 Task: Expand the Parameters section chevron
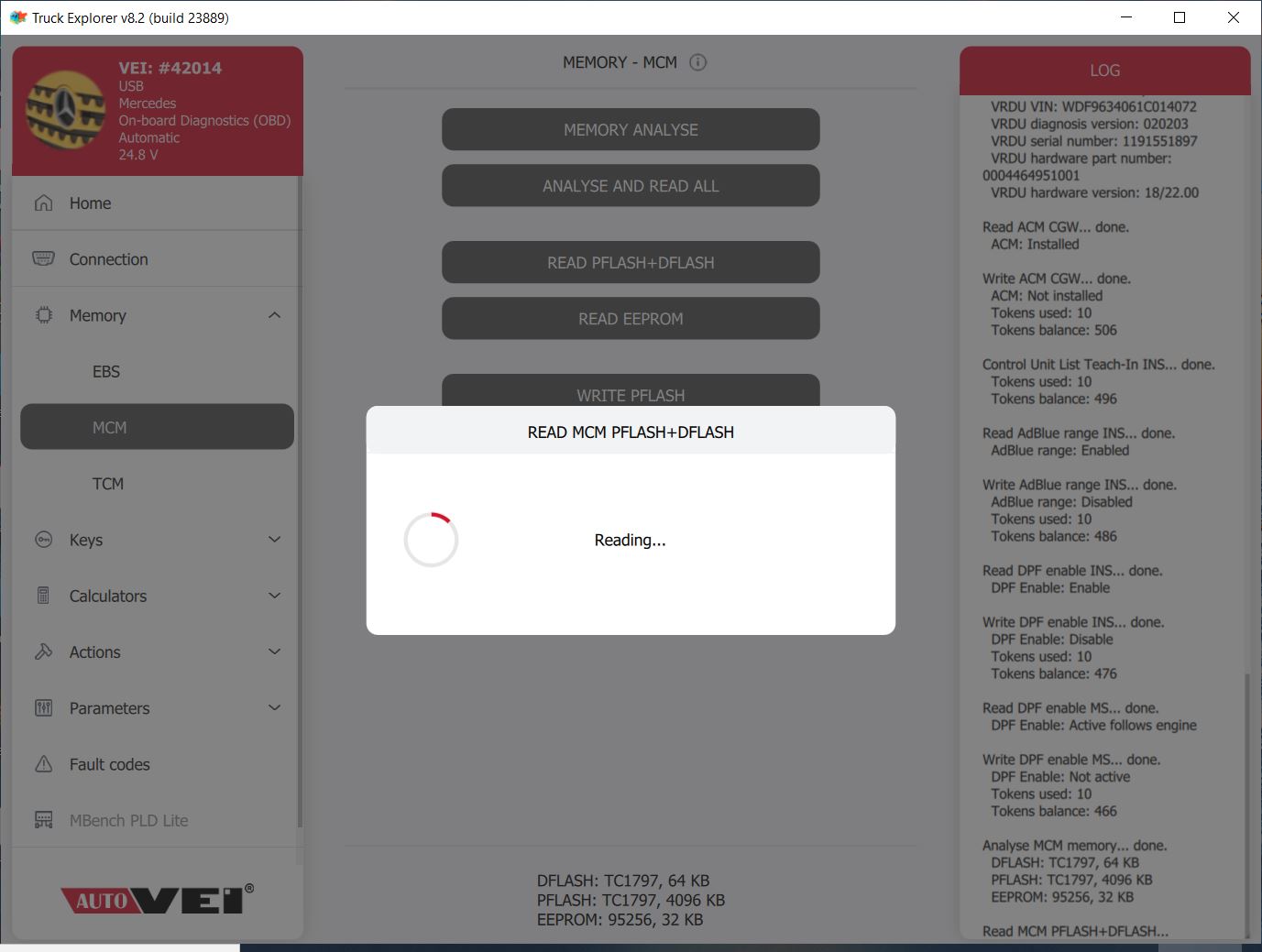coord(274,708)
